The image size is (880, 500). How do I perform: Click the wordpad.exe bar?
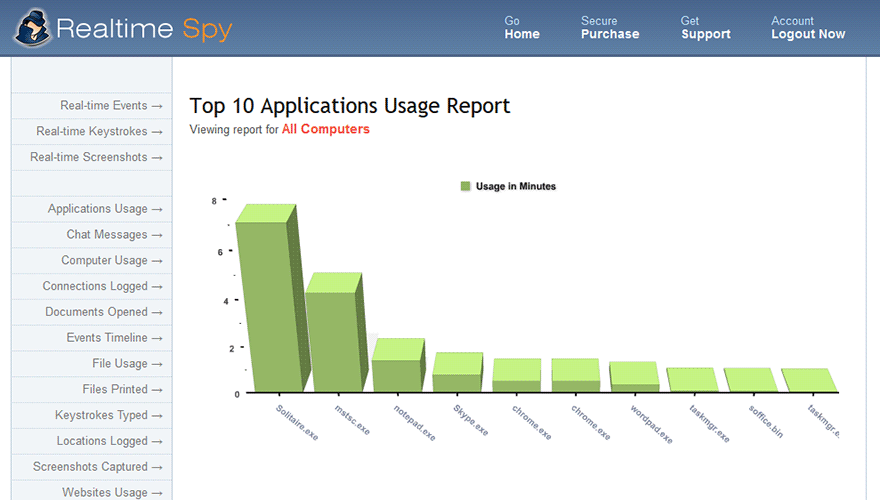634,378
